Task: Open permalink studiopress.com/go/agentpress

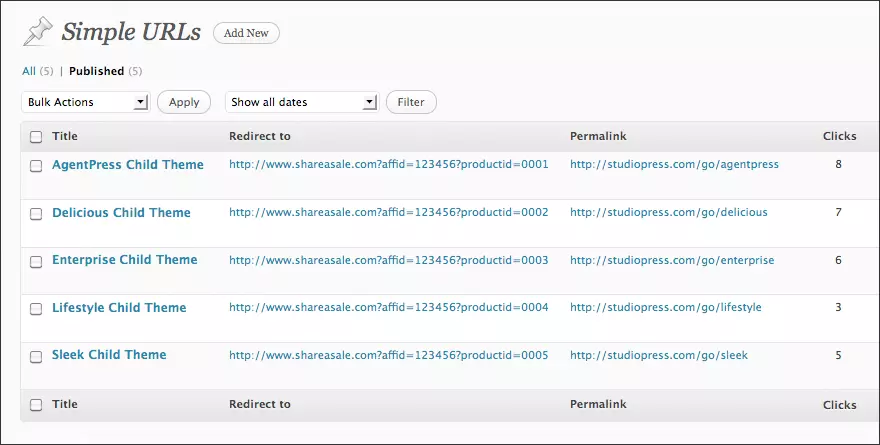Action: tap(674, 164)
